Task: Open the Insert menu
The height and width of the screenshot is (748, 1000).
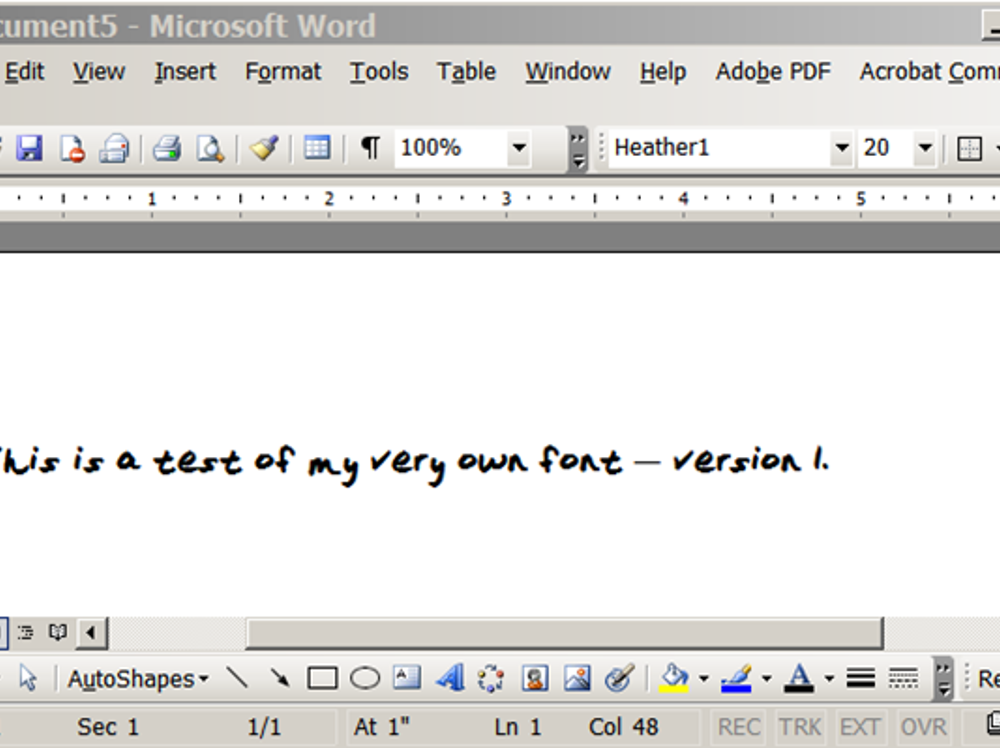Action: [x=185, y=72]
